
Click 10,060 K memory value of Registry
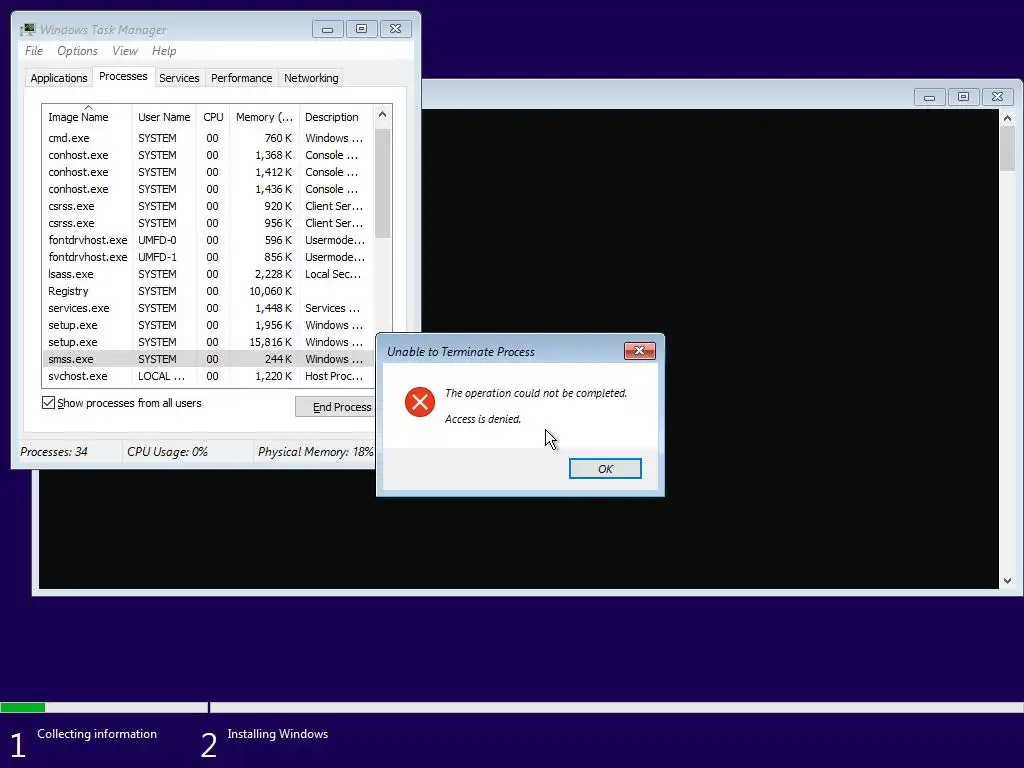click(270, 291)
